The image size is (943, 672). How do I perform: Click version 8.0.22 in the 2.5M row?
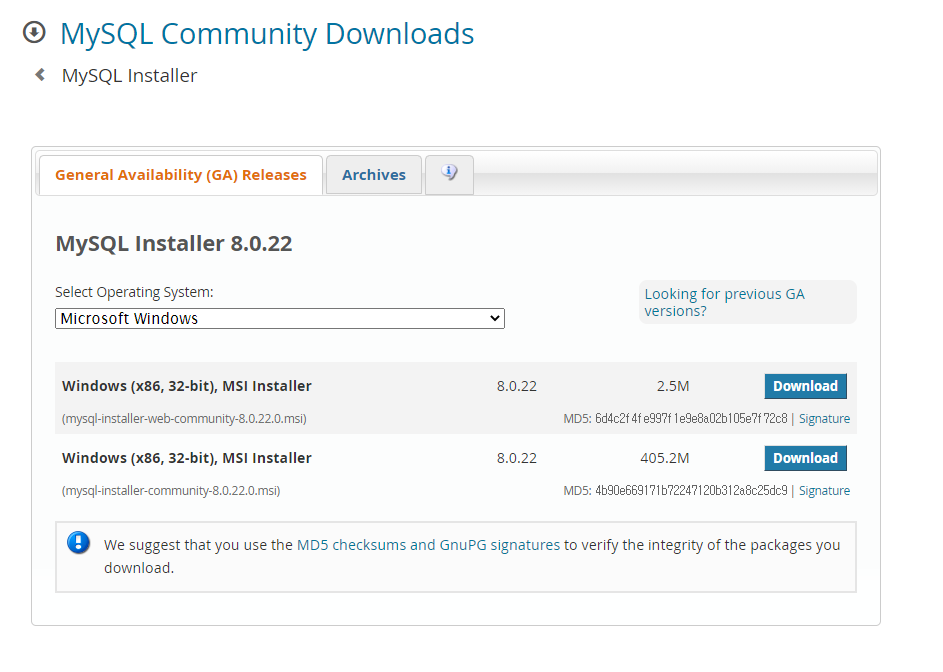(x=517, y=386)
